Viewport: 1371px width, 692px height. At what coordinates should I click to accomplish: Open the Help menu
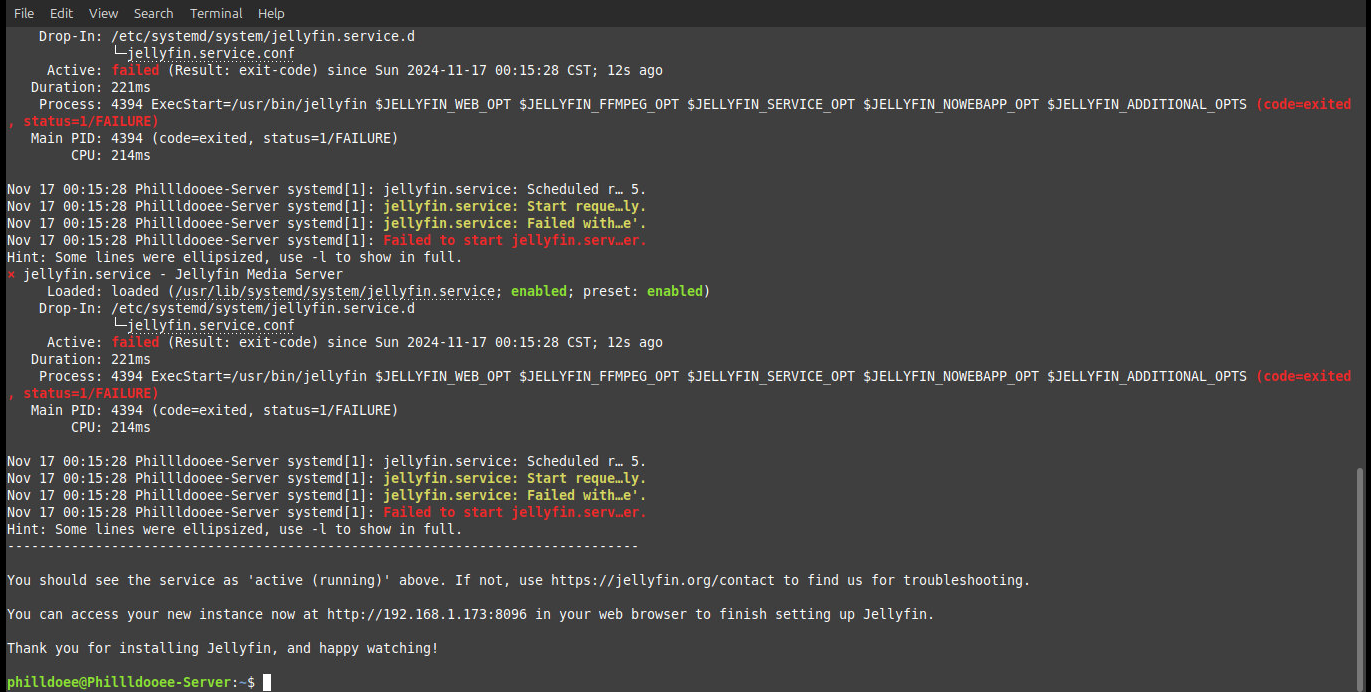tap(271, 13)
